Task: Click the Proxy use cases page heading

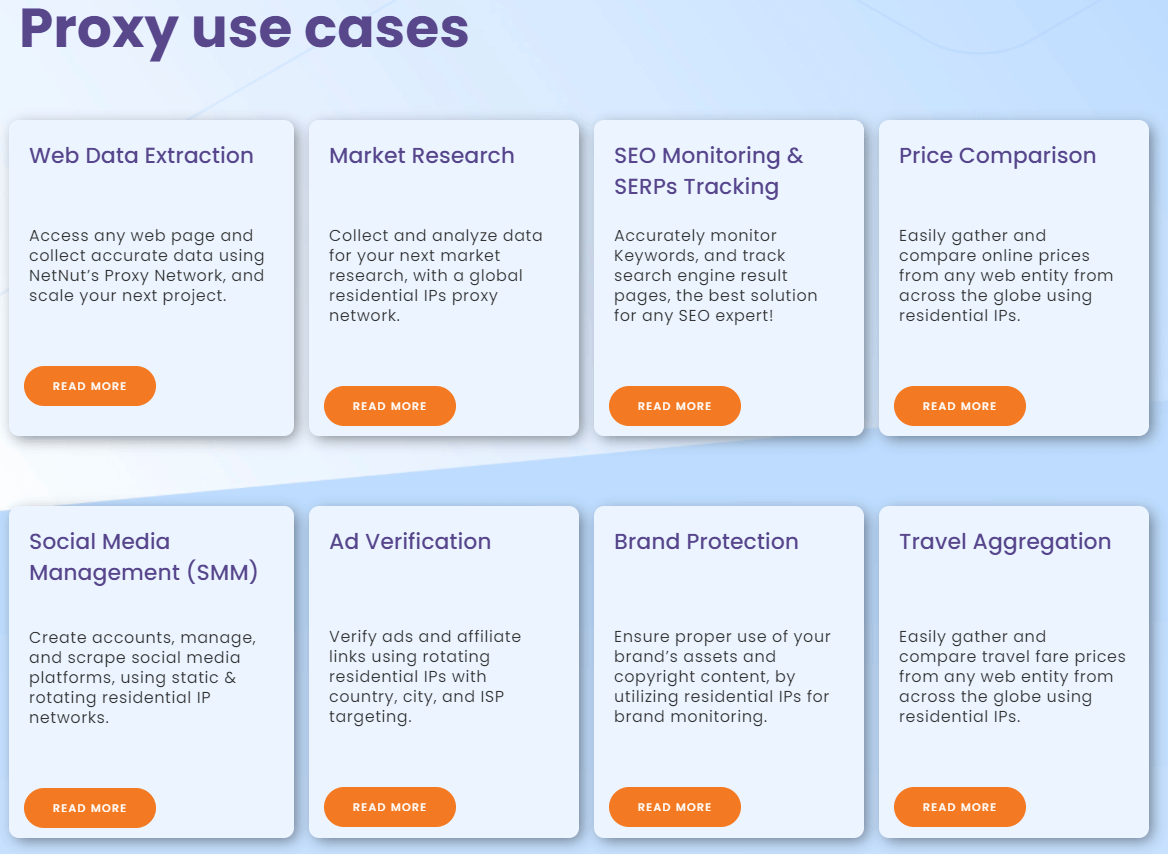Action: (244, 28)
